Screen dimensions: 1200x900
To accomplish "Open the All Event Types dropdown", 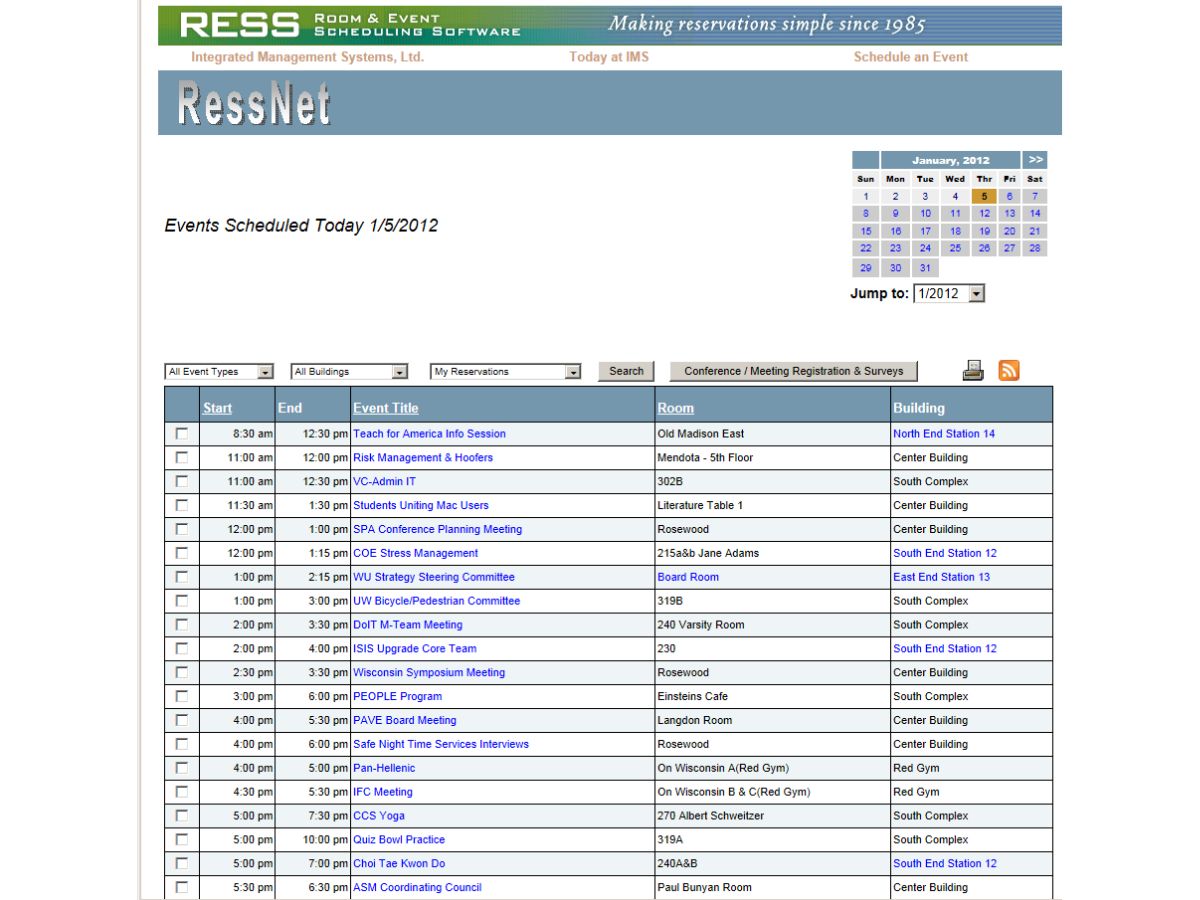I will click(219, 372).
